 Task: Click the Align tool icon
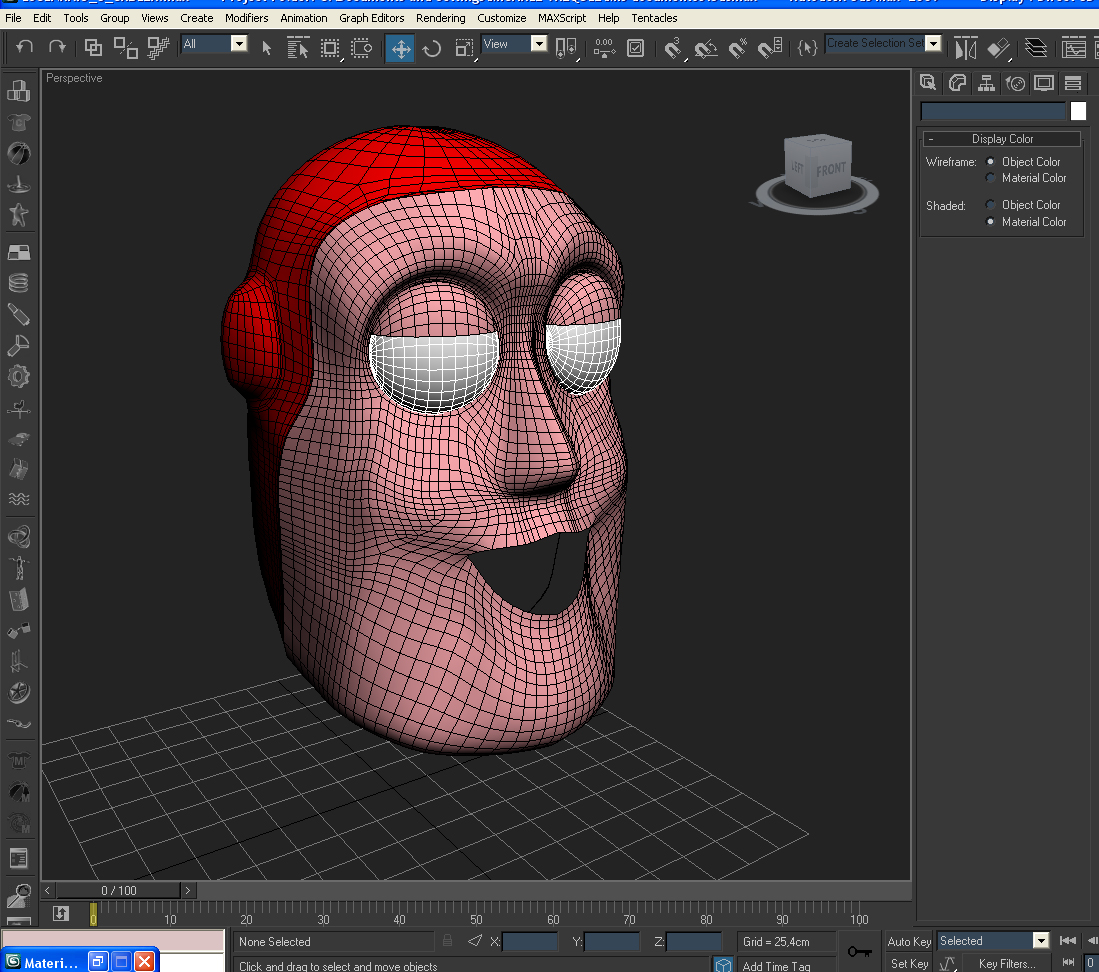tap(999, 48)
